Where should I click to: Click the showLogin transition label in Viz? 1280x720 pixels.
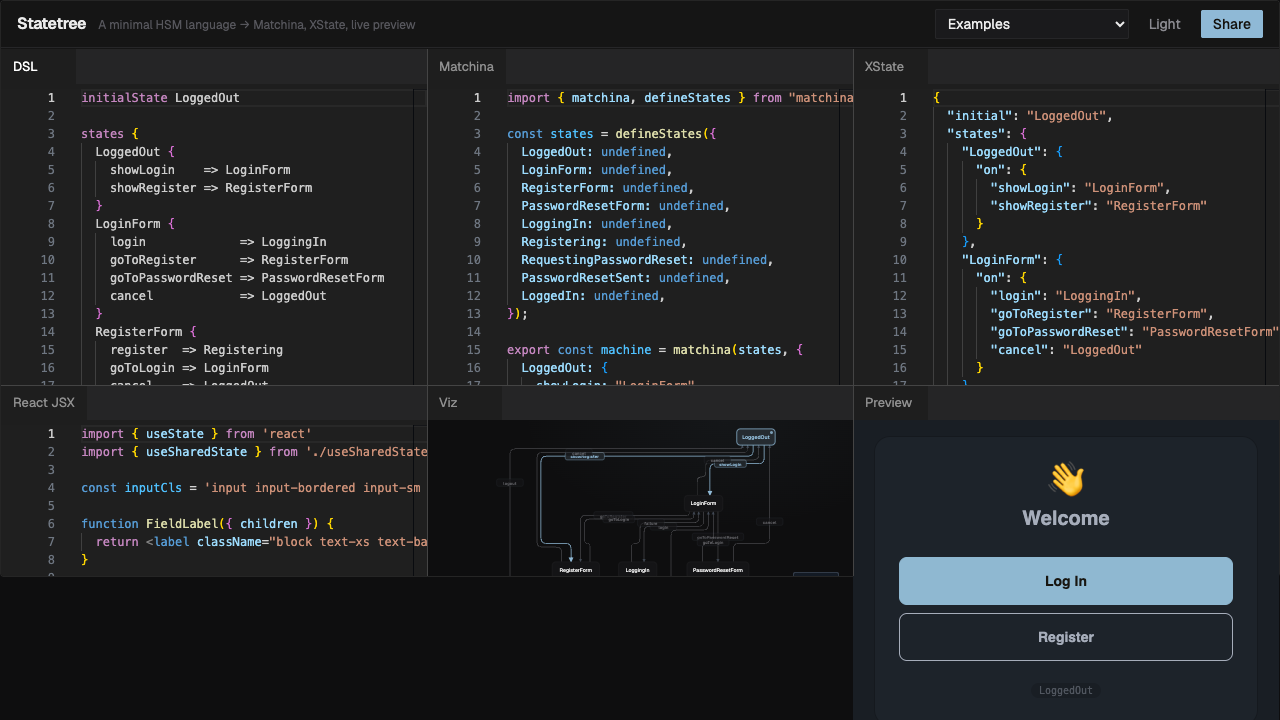(730, 464)
